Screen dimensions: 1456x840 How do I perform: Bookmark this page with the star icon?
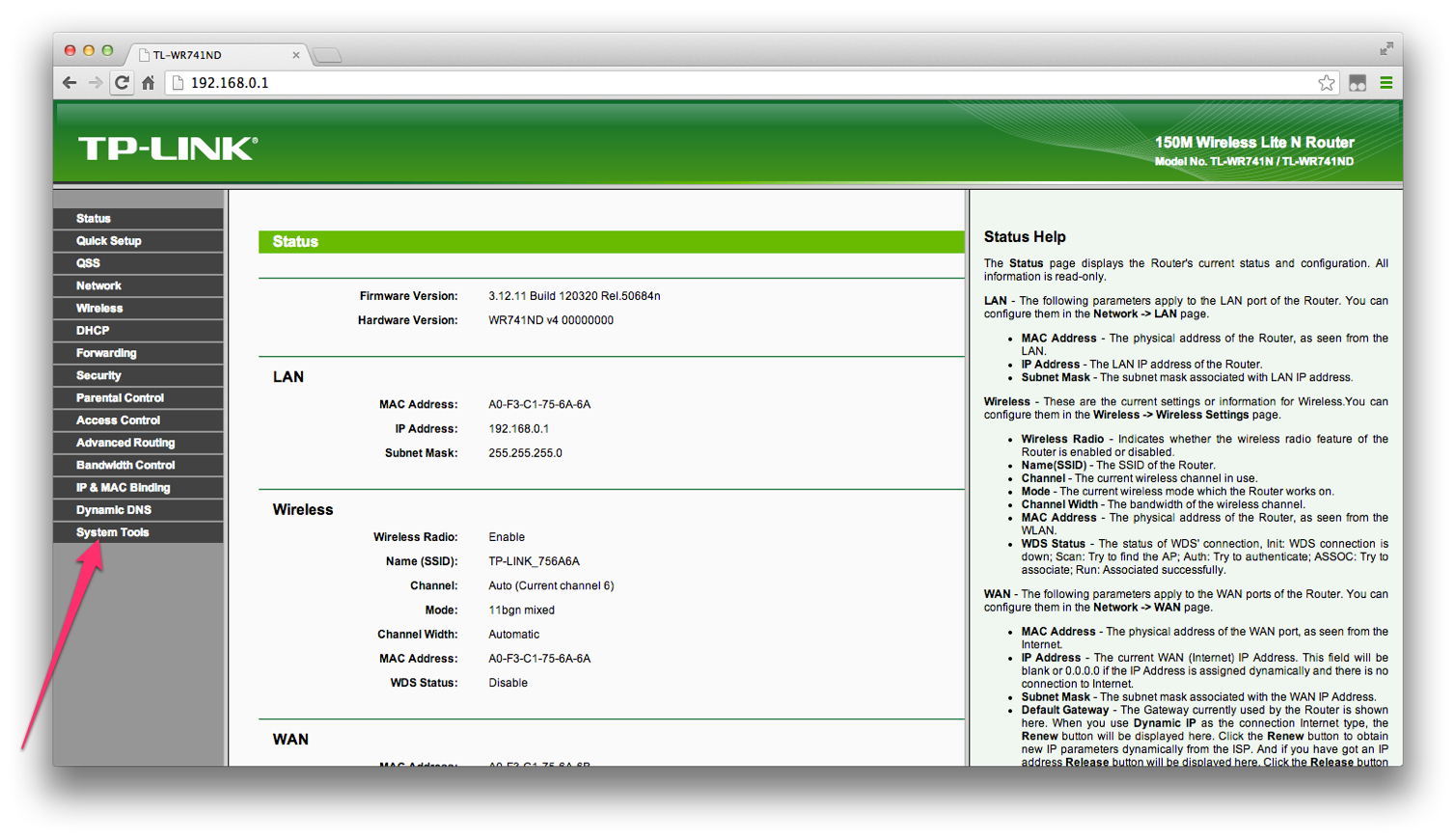[1327, 83]
